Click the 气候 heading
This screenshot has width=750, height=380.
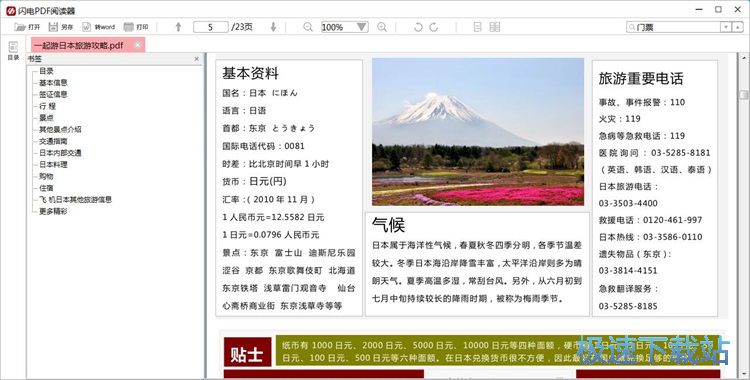[388, 224]
